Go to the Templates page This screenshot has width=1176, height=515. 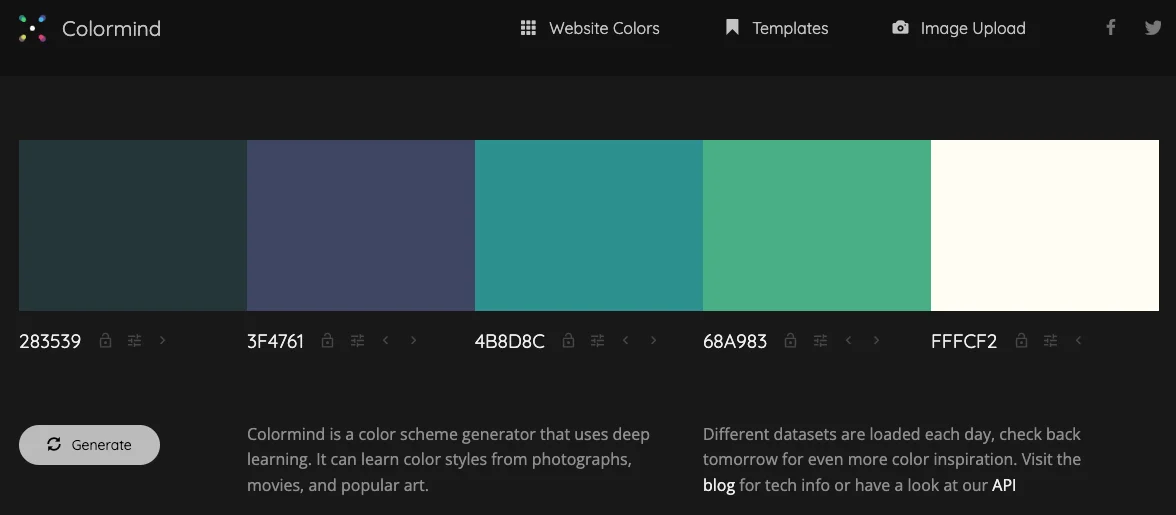click(777, 28)
